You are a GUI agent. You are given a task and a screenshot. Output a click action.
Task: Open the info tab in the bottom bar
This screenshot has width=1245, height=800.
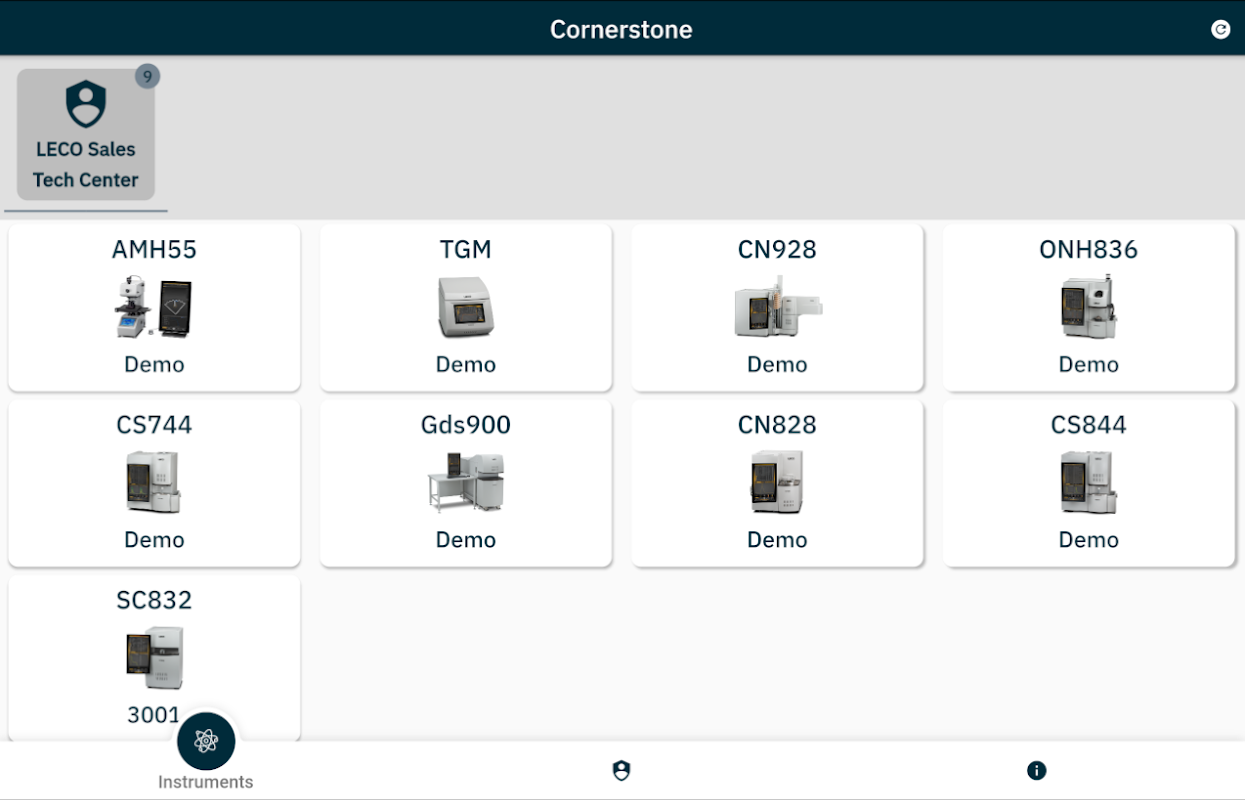tap(1037, 771)
